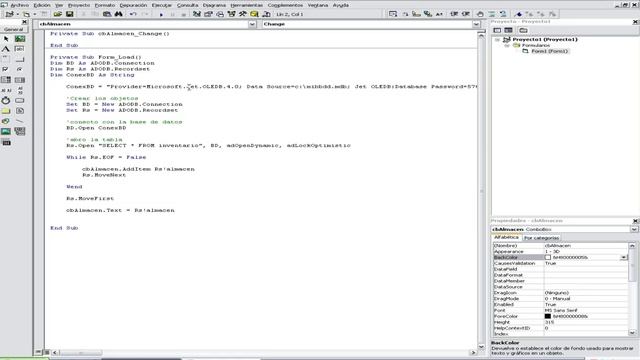Select the CheckBox control tool
640x360 pixels.
click(6, 69)
